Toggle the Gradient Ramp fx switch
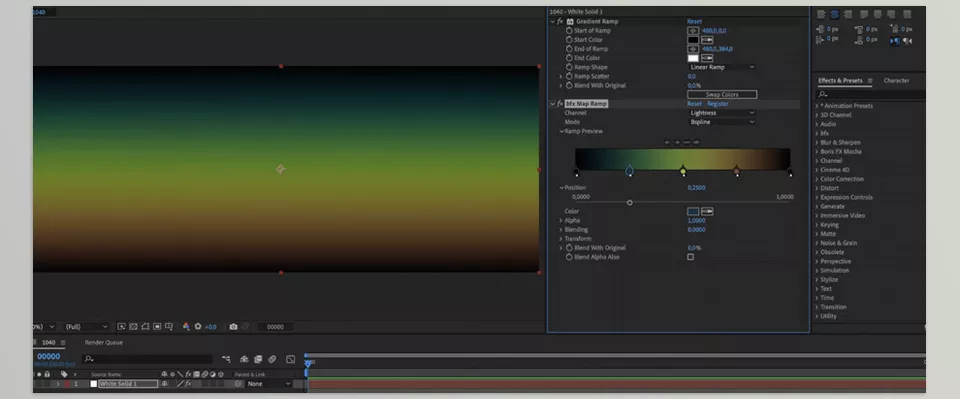Viewport: 960px width, 399px height. click(x=560, y=21)
